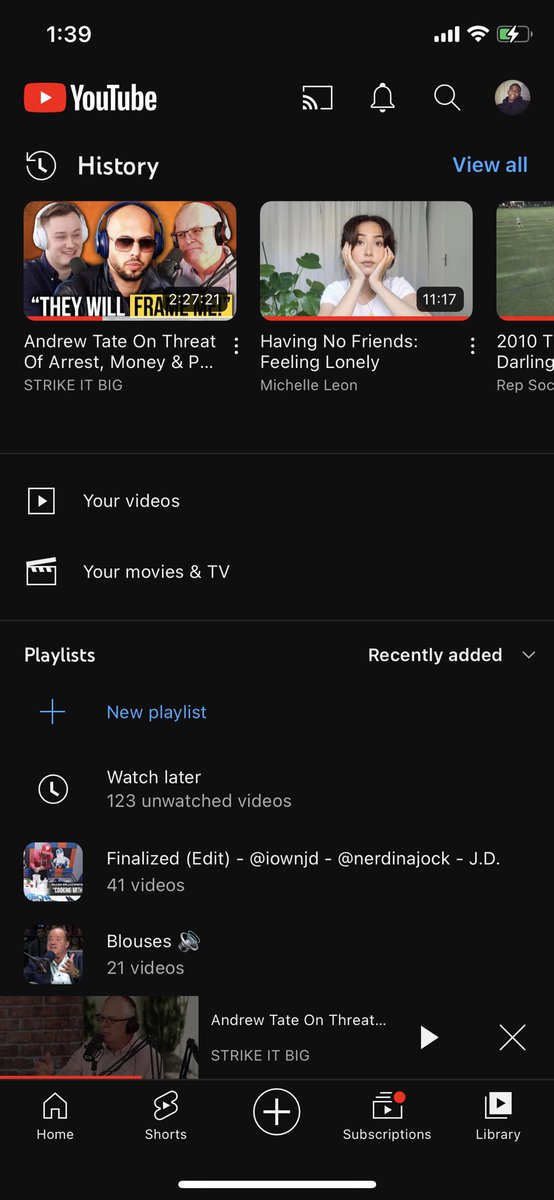Tap the chevron beside Recently added
This screenshot has height=1200, width=554.
click(x=529, y=655)
